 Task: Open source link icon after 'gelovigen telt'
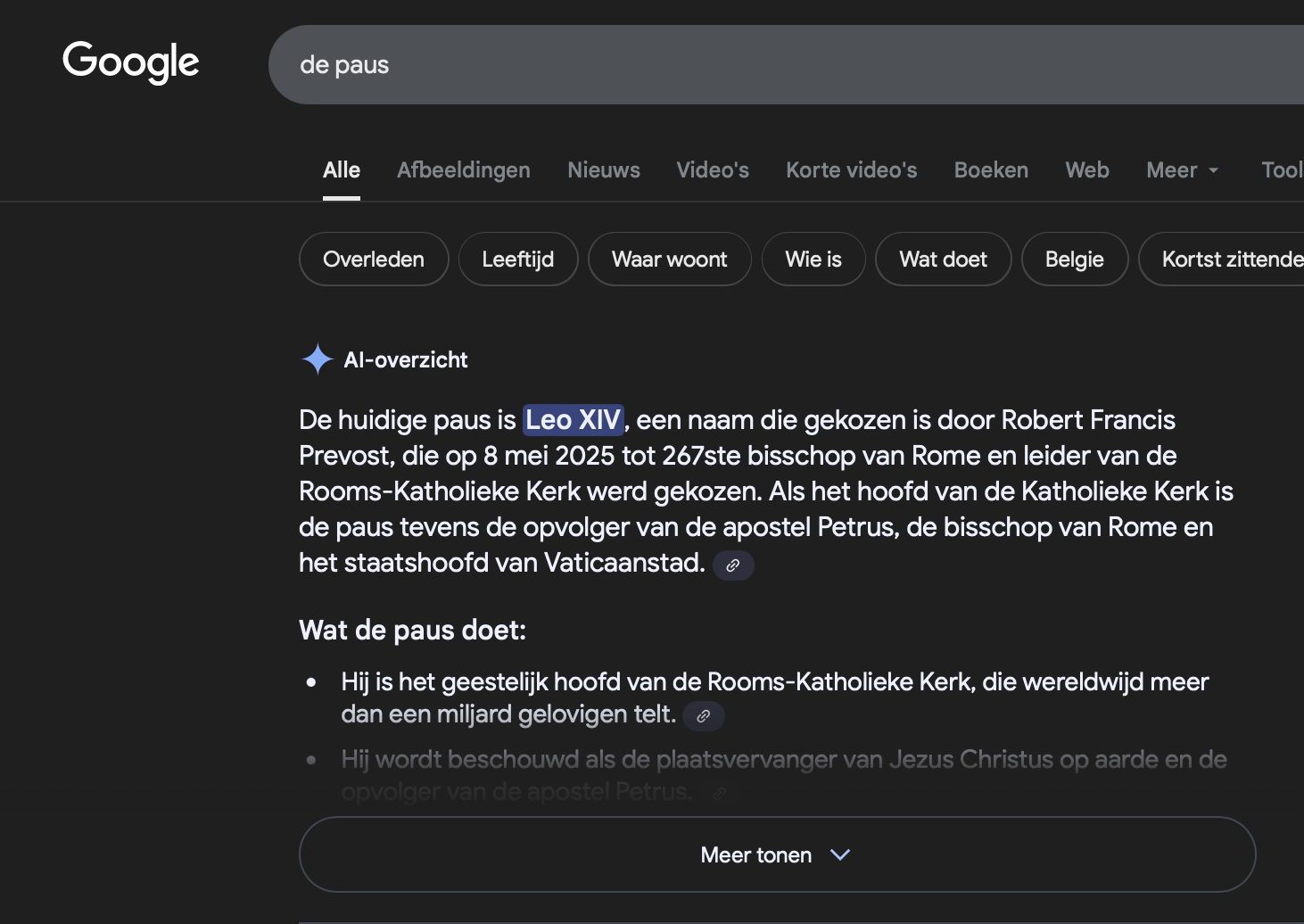tap(703, 716)
